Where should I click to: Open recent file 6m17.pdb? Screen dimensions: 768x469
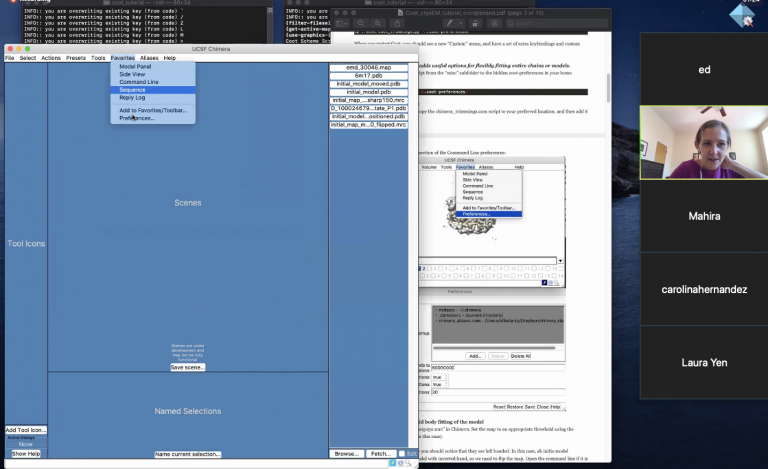368,76
